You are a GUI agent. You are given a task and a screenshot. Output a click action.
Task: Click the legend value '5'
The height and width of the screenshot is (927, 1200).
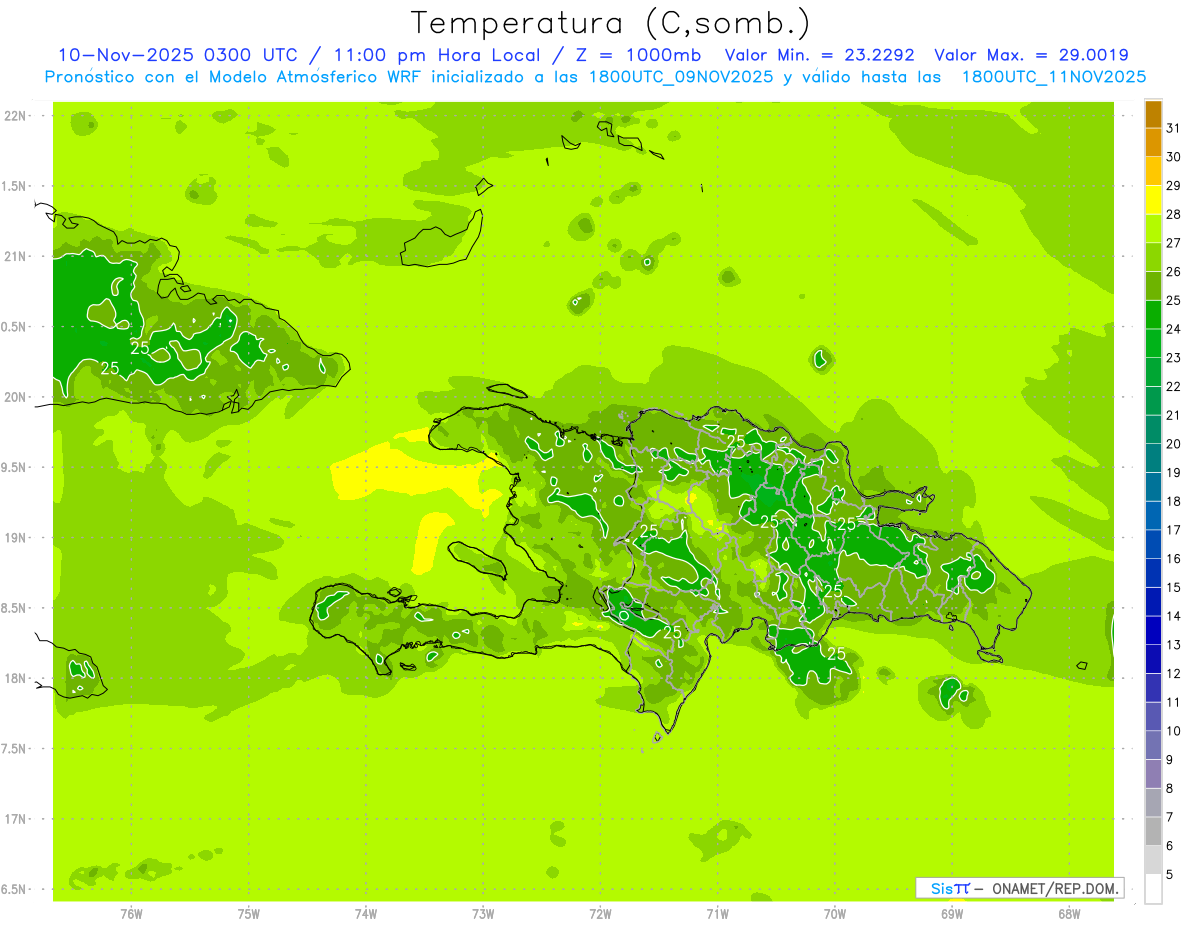coord(1171,874)
